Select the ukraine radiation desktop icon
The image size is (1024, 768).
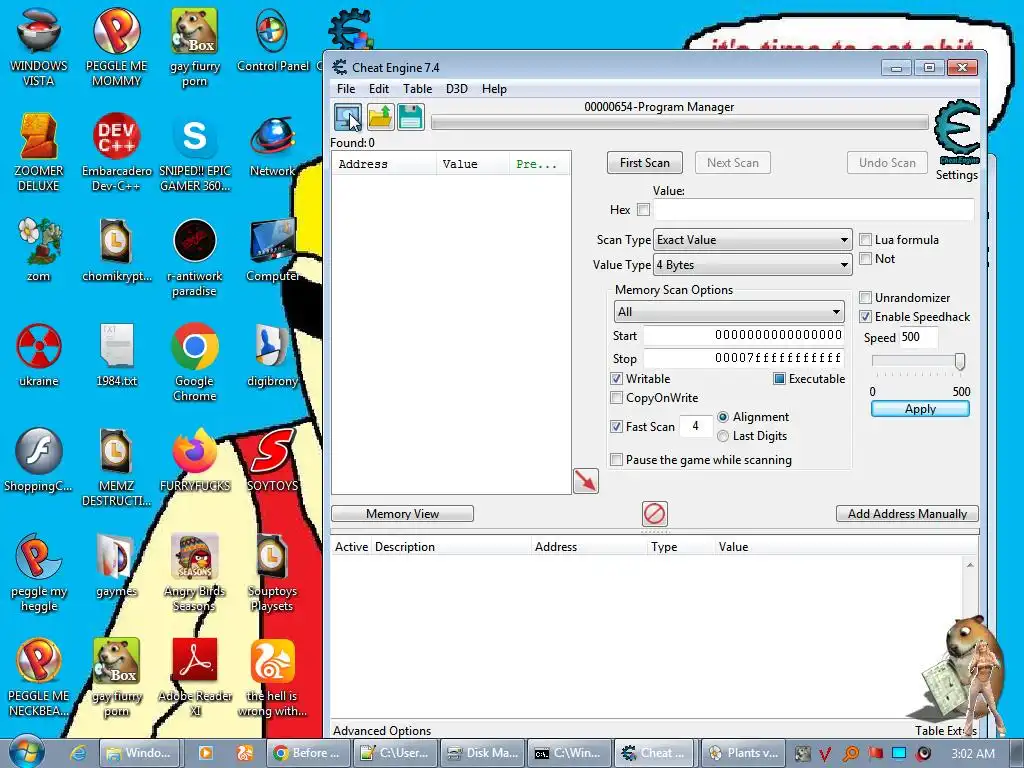point(39,356)
